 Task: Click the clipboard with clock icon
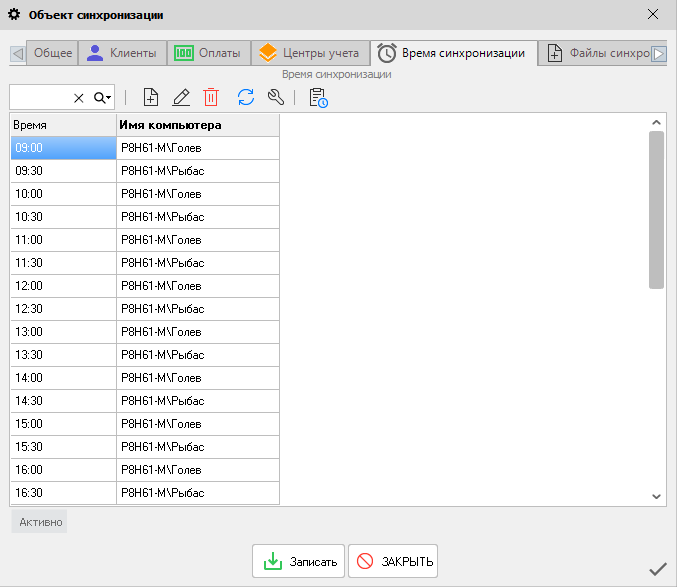(x=318, y=97)
